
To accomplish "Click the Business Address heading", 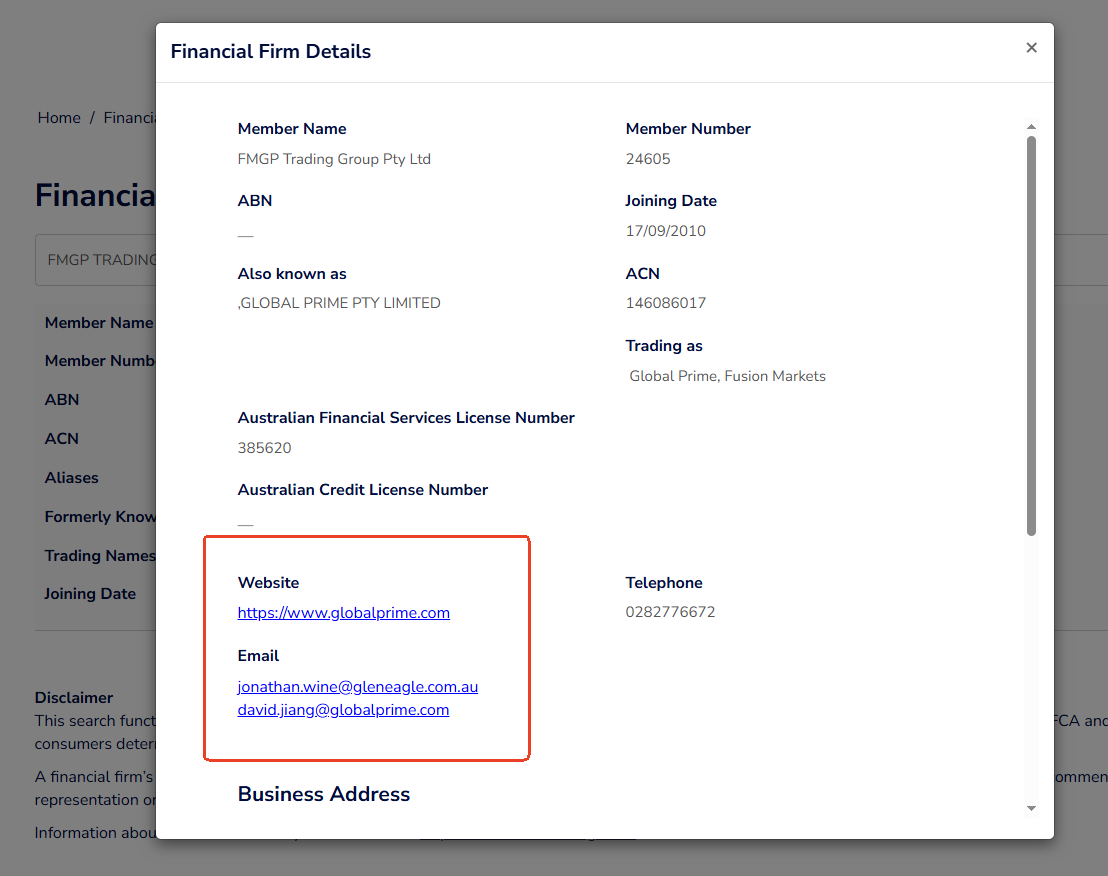I will point(324,794).
